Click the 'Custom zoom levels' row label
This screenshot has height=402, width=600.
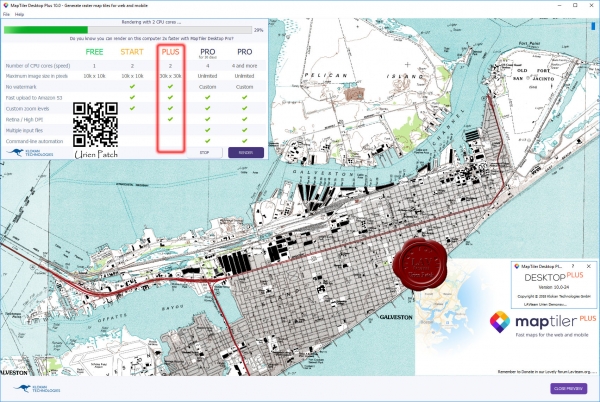point(27,109)
